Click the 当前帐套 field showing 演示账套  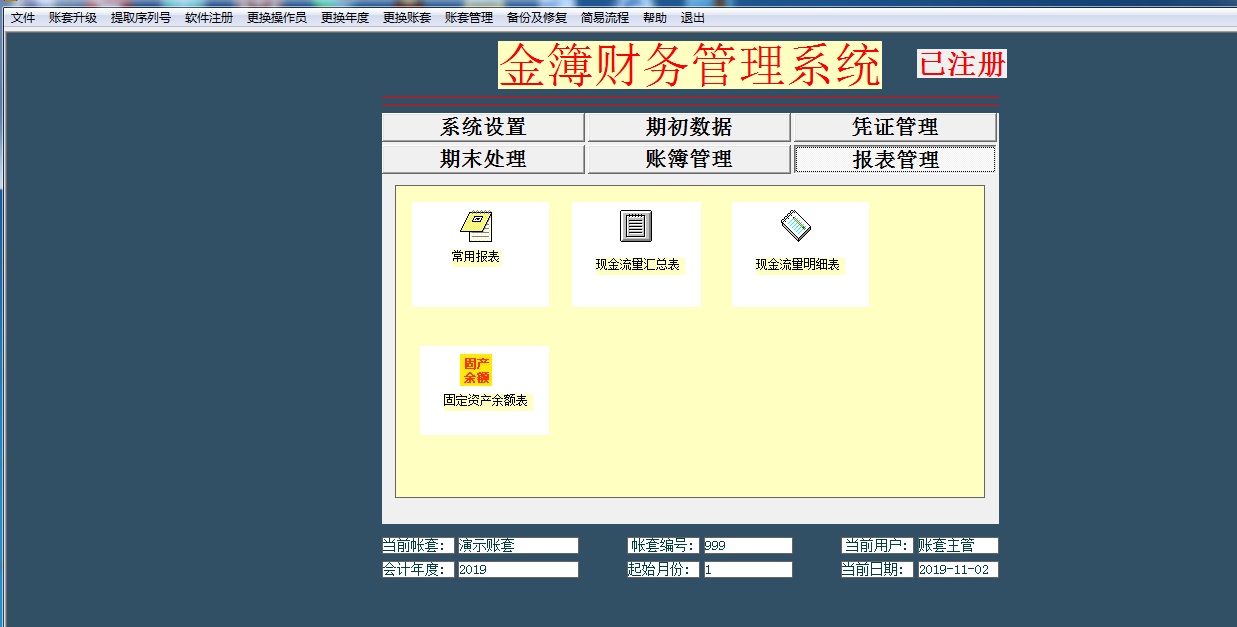(x=517, y=546)
